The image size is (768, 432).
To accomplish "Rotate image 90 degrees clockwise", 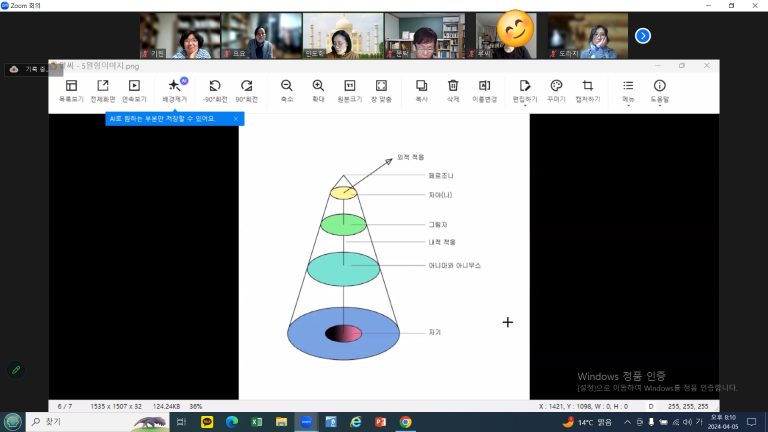I will point(246,90).
